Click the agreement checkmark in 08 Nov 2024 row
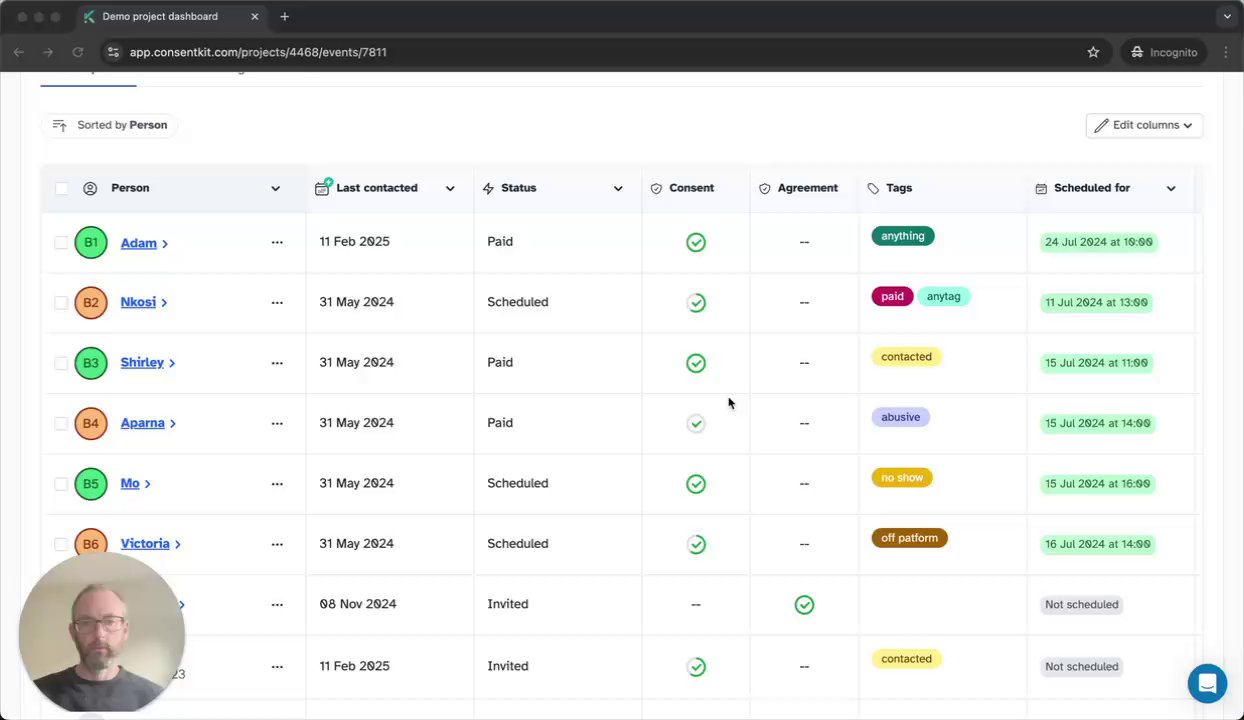Screen dimensions: 1244x720 (x=804, y=605)
